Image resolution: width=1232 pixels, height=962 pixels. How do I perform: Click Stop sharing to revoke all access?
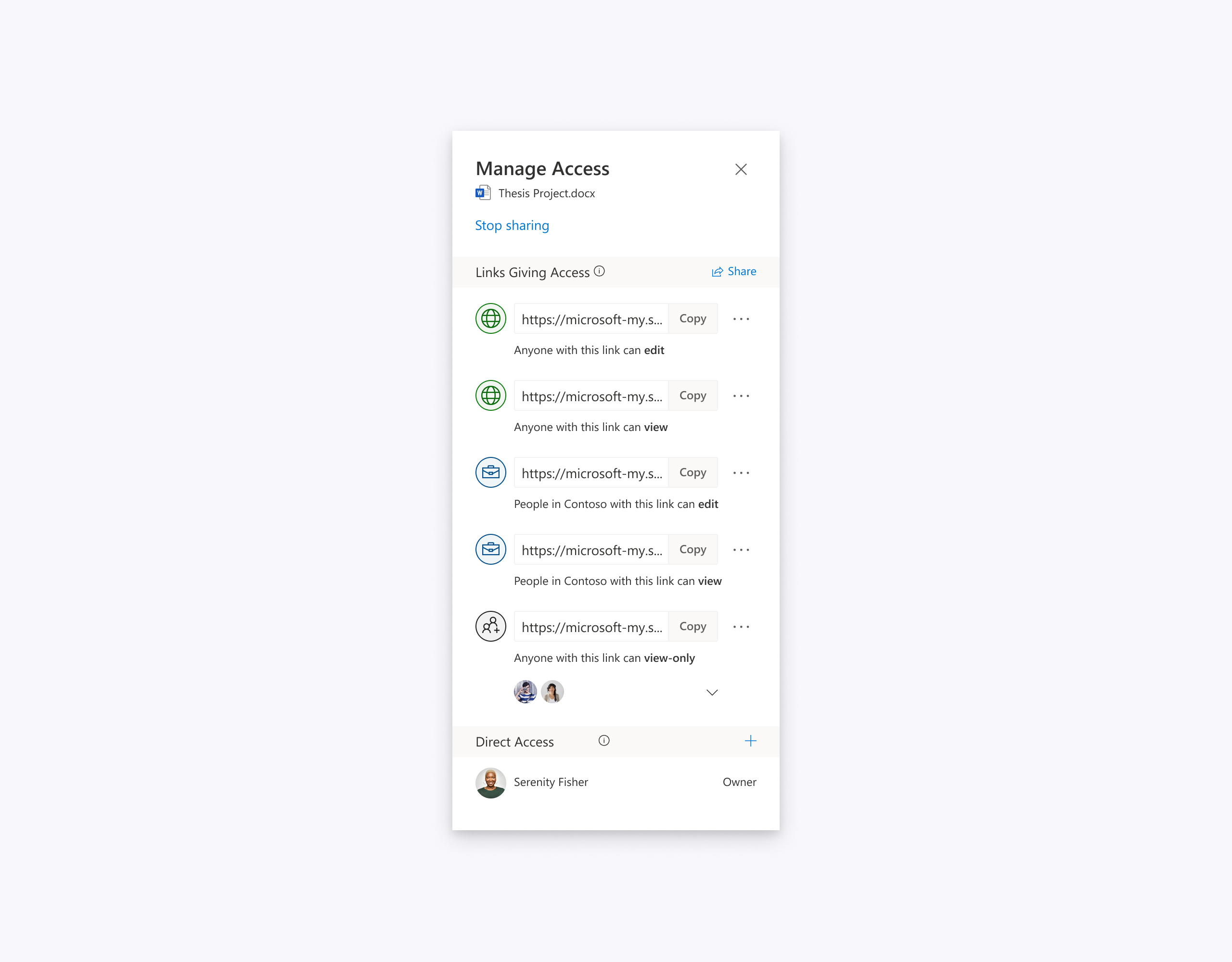[x=513, y=225]
